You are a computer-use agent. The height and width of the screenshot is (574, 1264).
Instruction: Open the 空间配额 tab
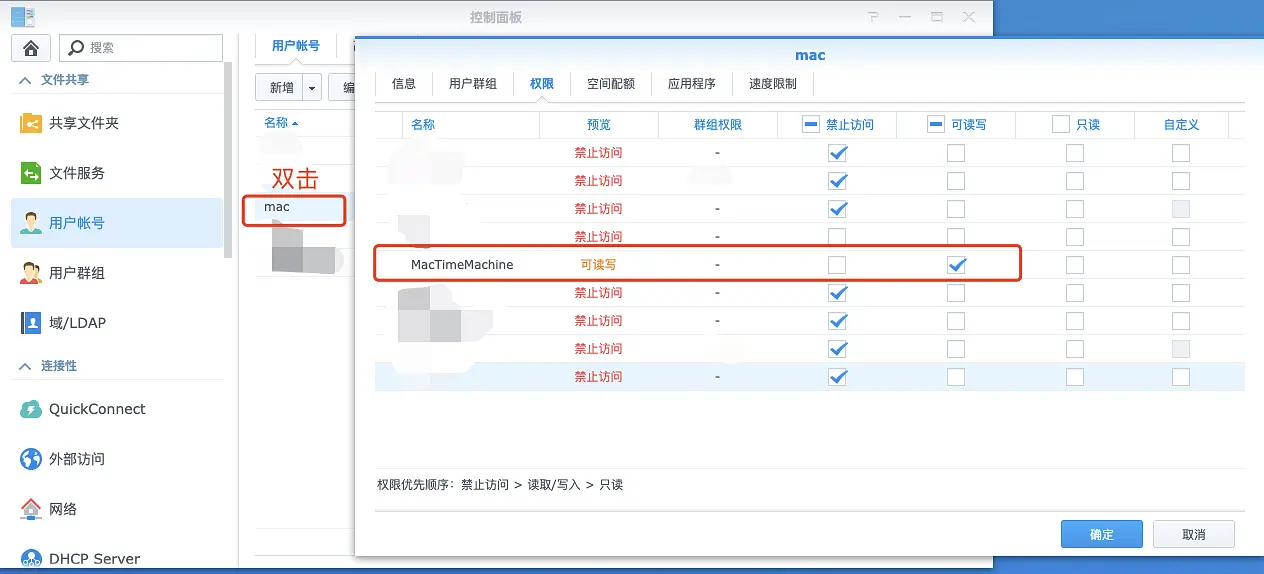pyautogui.click(x=611, y=84)
